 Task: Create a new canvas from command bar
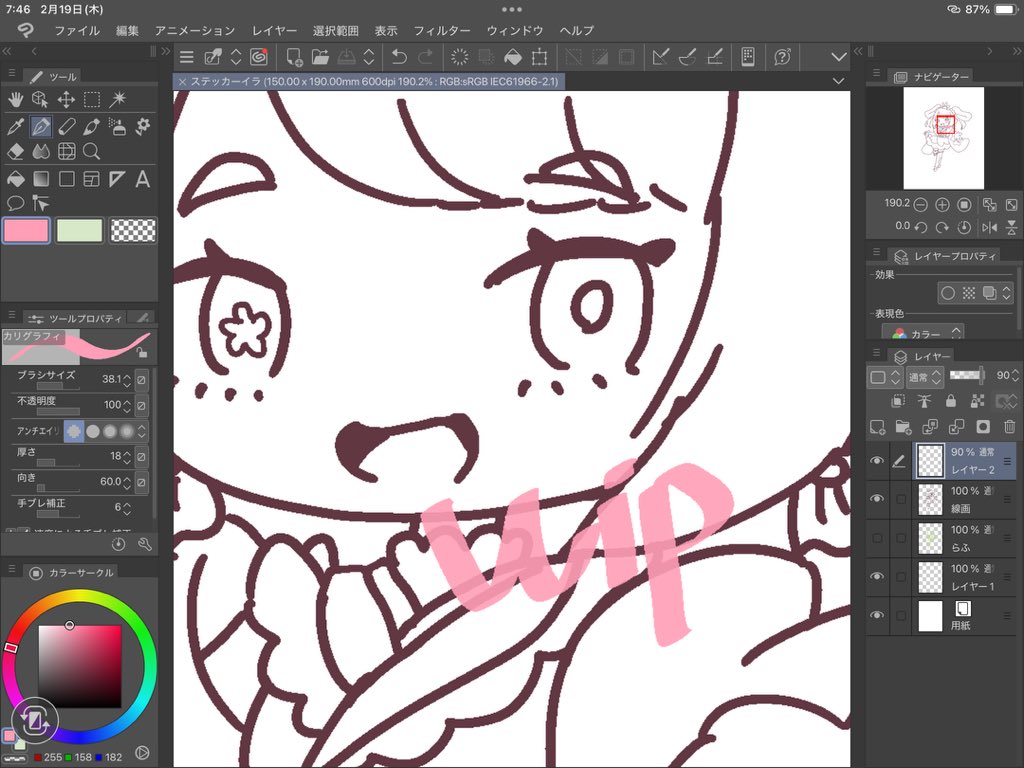tap(294, 57)
